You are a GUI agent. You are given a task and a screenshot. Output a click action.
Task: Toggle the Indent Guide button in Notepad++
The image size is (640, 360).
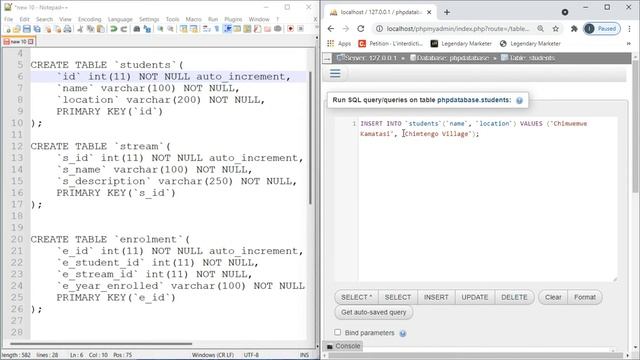click(227, 29)
